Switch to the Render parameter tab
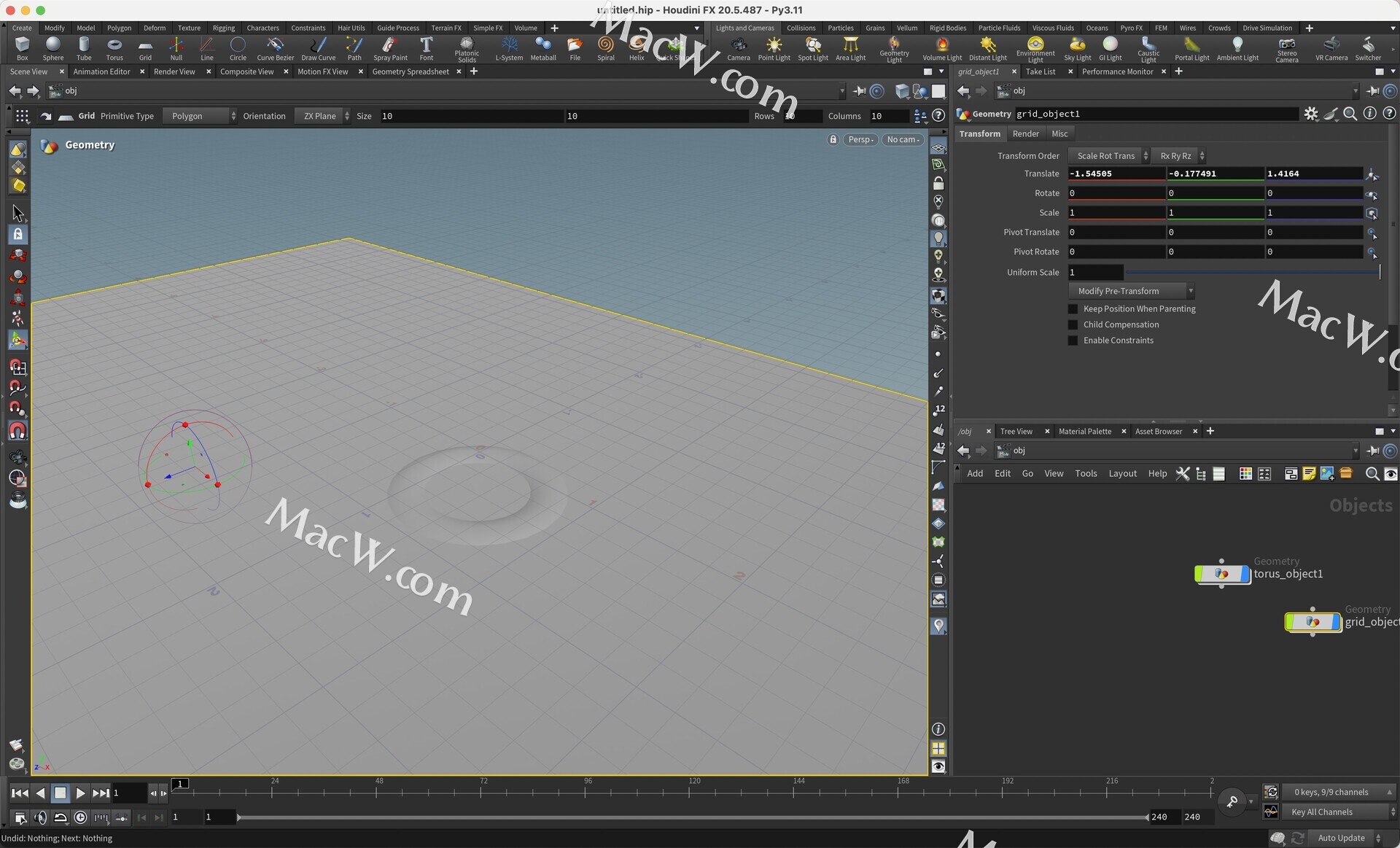1400x848 pixels. (1025, 134)
